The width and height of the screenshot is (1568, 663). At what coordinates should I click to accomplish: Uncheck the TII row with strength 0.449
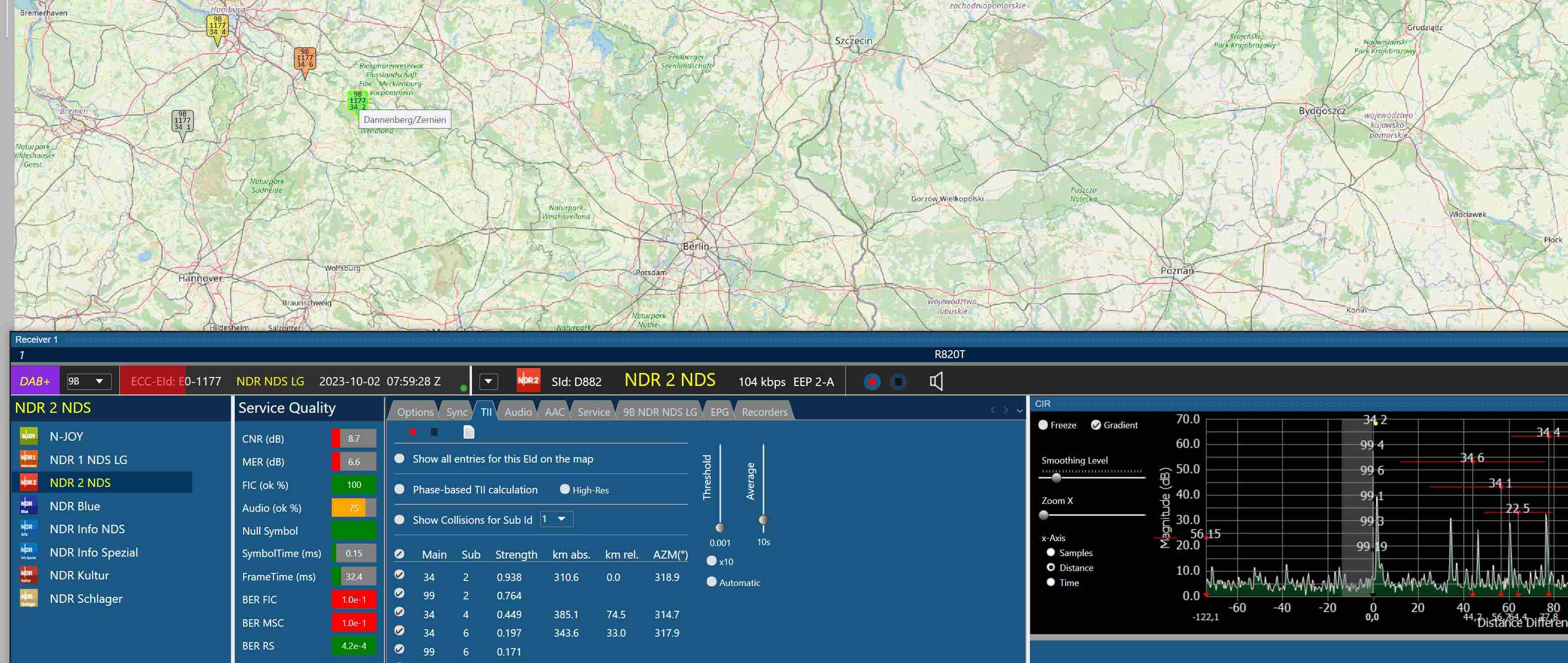399,612
